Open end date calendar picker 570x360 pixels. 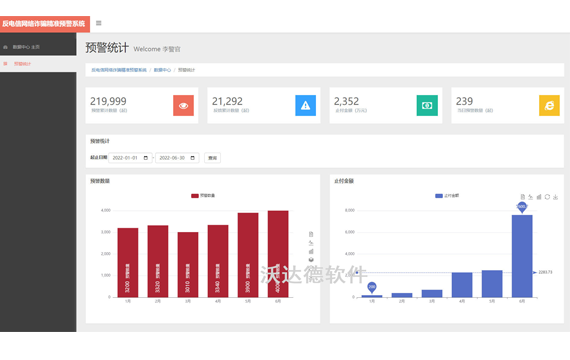tap(193, 158)
